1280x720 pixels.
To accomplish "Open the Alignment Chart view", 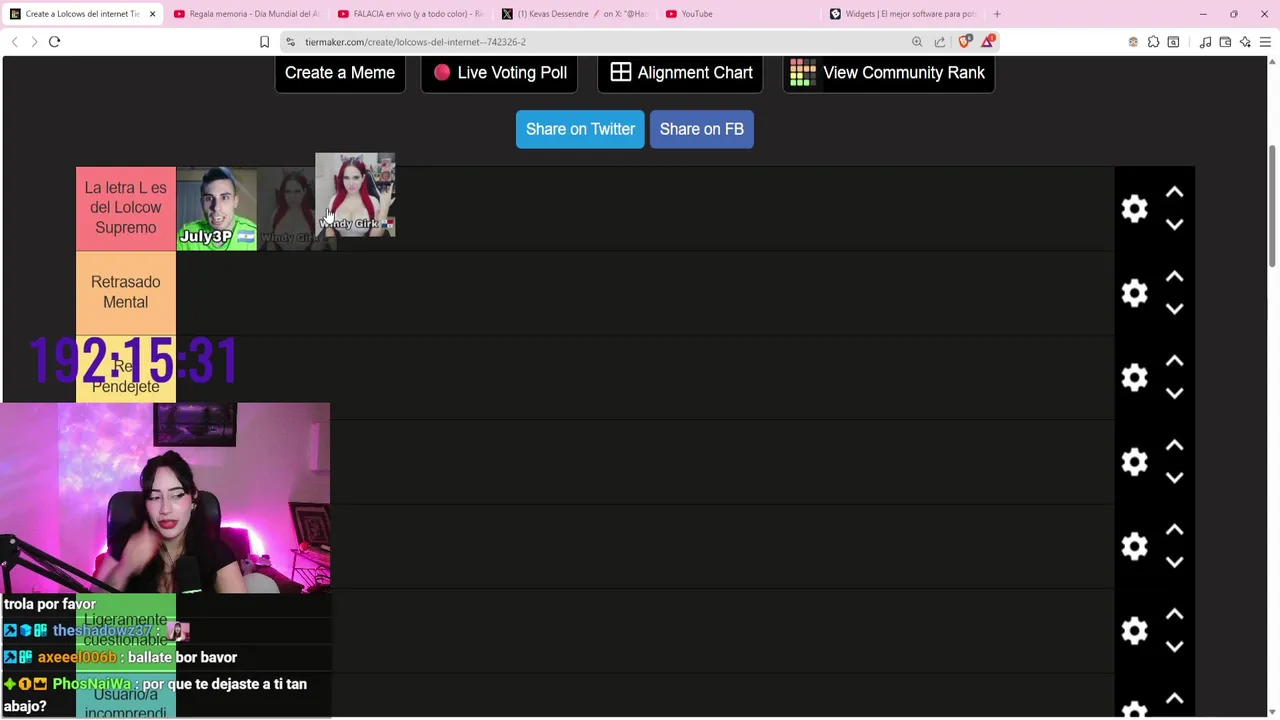I will pos(680,73).
